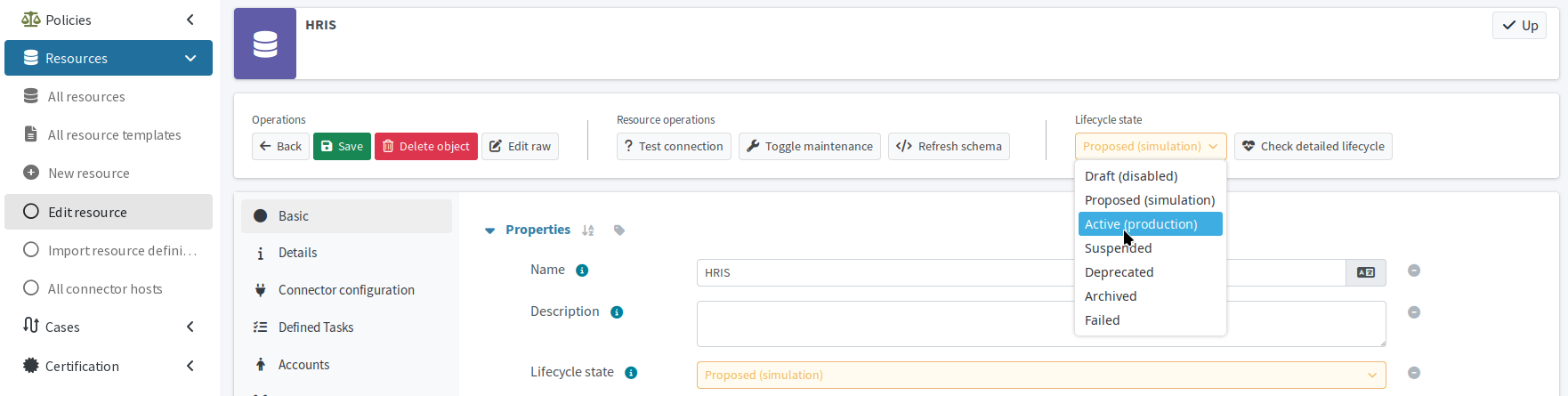1568x396 pixels.
Task: Click the HRIS resource database icon
Action: (265, 44)
